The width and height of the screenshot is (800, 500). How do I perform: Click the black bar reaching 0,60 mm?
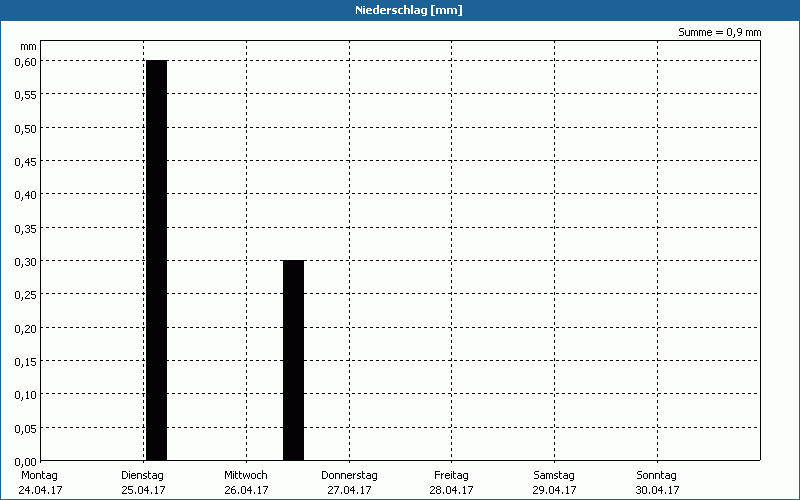click(157, 260)
